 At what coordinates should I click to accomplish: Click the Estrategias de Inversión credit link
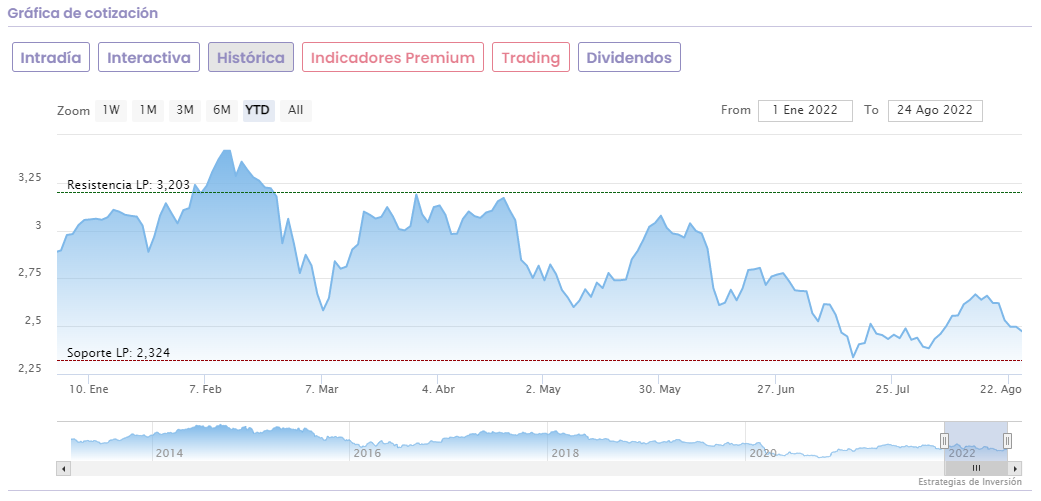click(x=969, y=482)
